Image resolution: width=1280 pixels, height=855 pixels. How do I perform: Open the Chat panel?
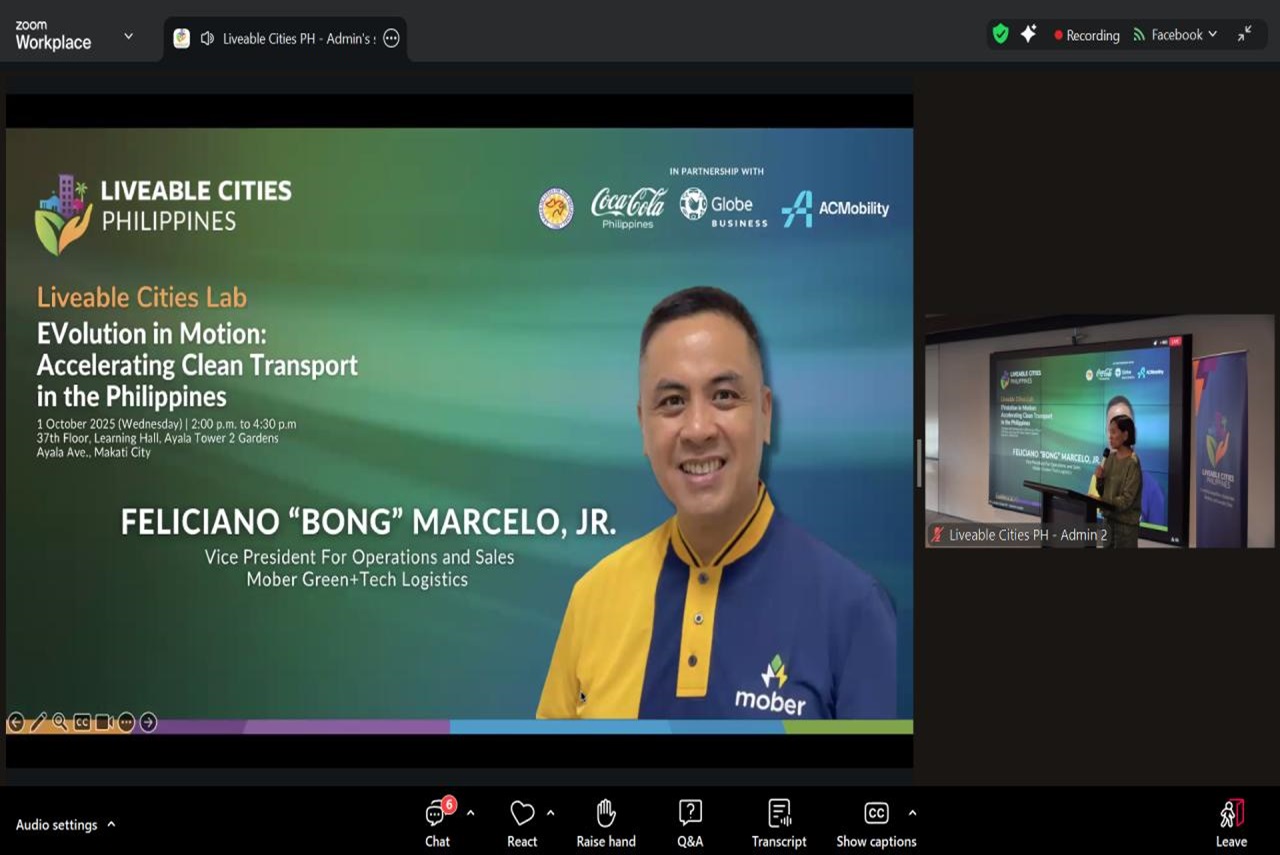(437, 823)
